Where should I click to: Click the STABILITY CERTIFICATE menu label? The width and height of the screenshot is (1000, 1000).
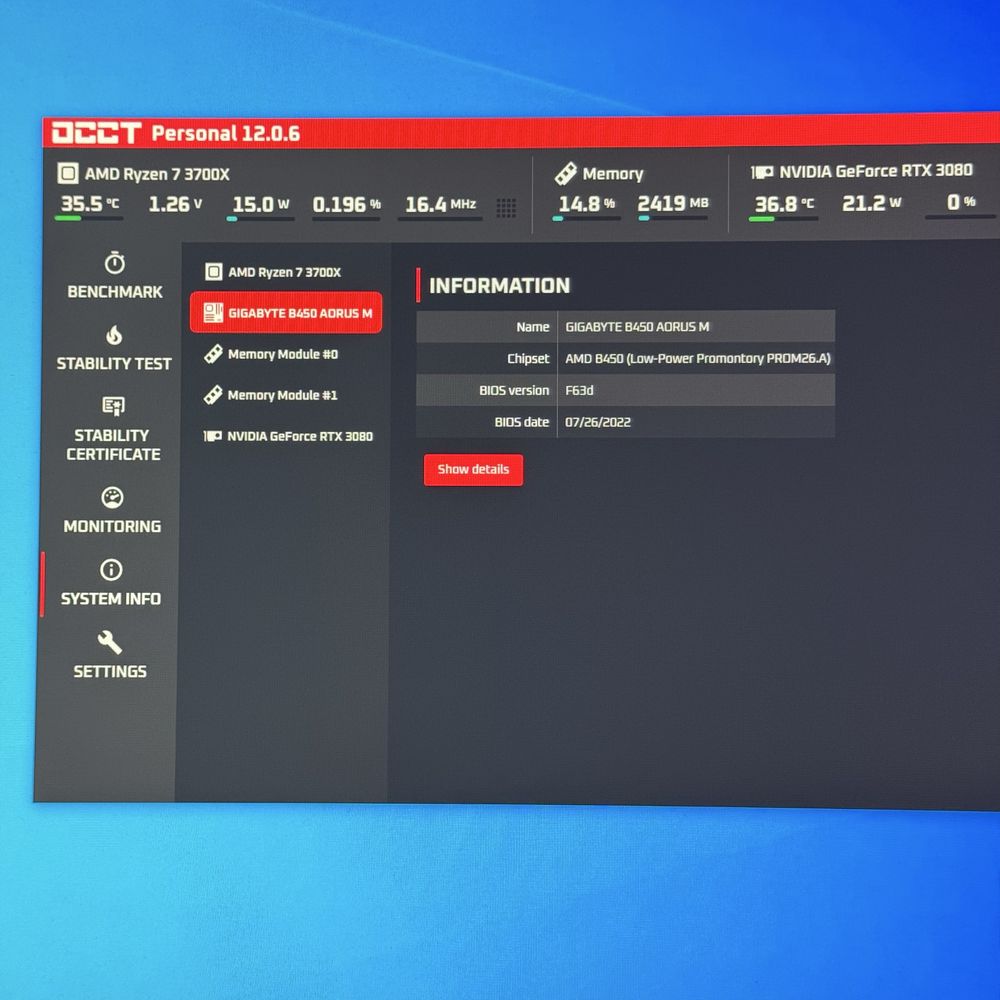point(113,445)
